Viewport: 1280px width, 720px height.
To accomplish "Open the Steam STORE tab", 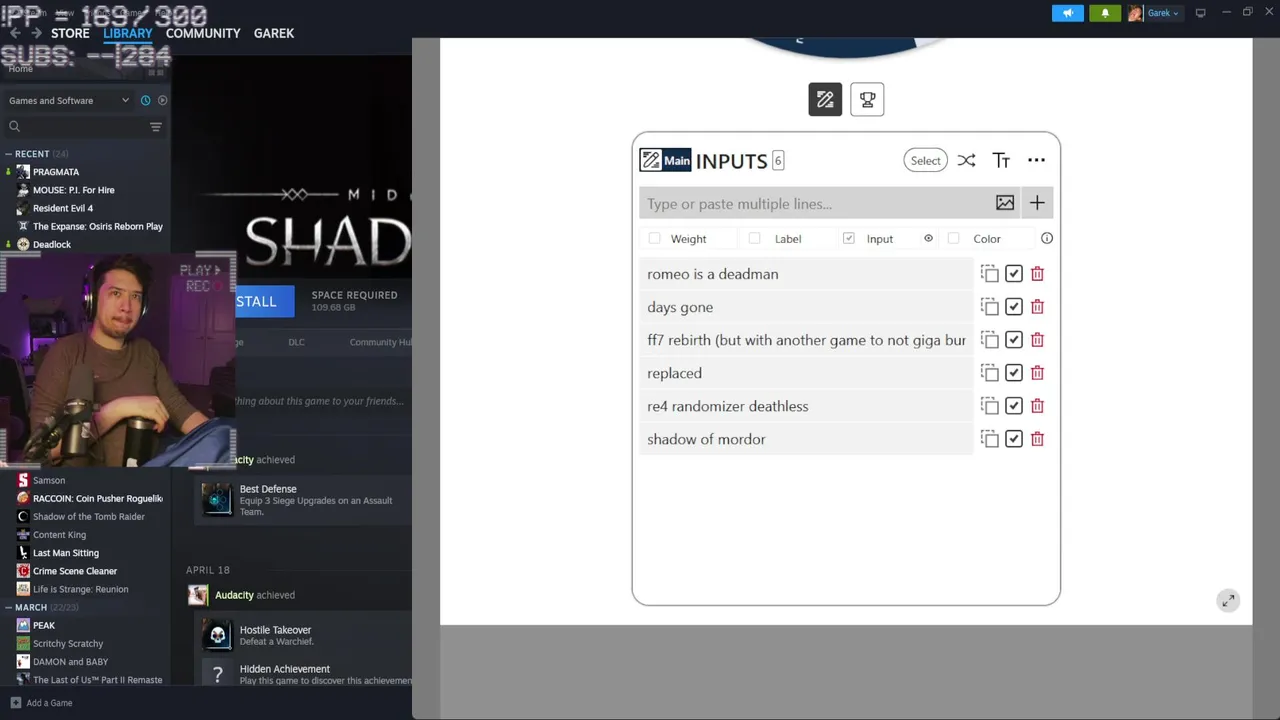I will tap(70, 33).
